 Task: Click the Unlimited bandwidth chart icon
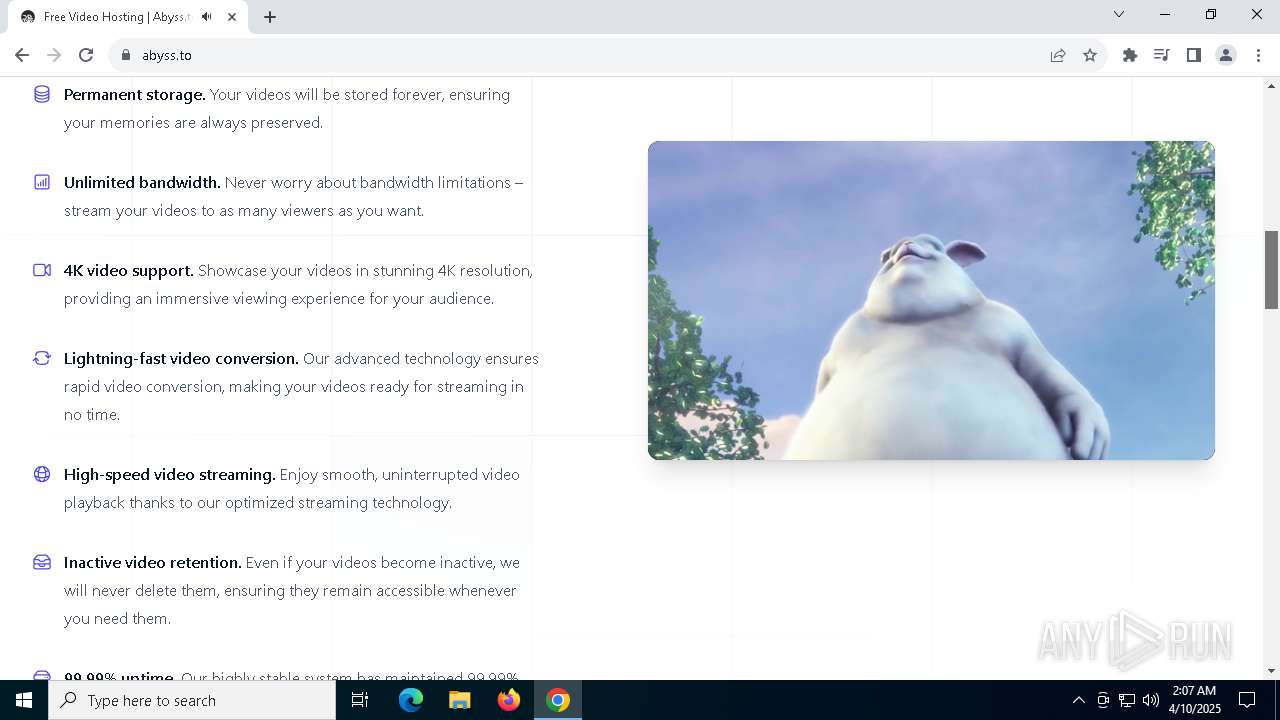[42, 182]
